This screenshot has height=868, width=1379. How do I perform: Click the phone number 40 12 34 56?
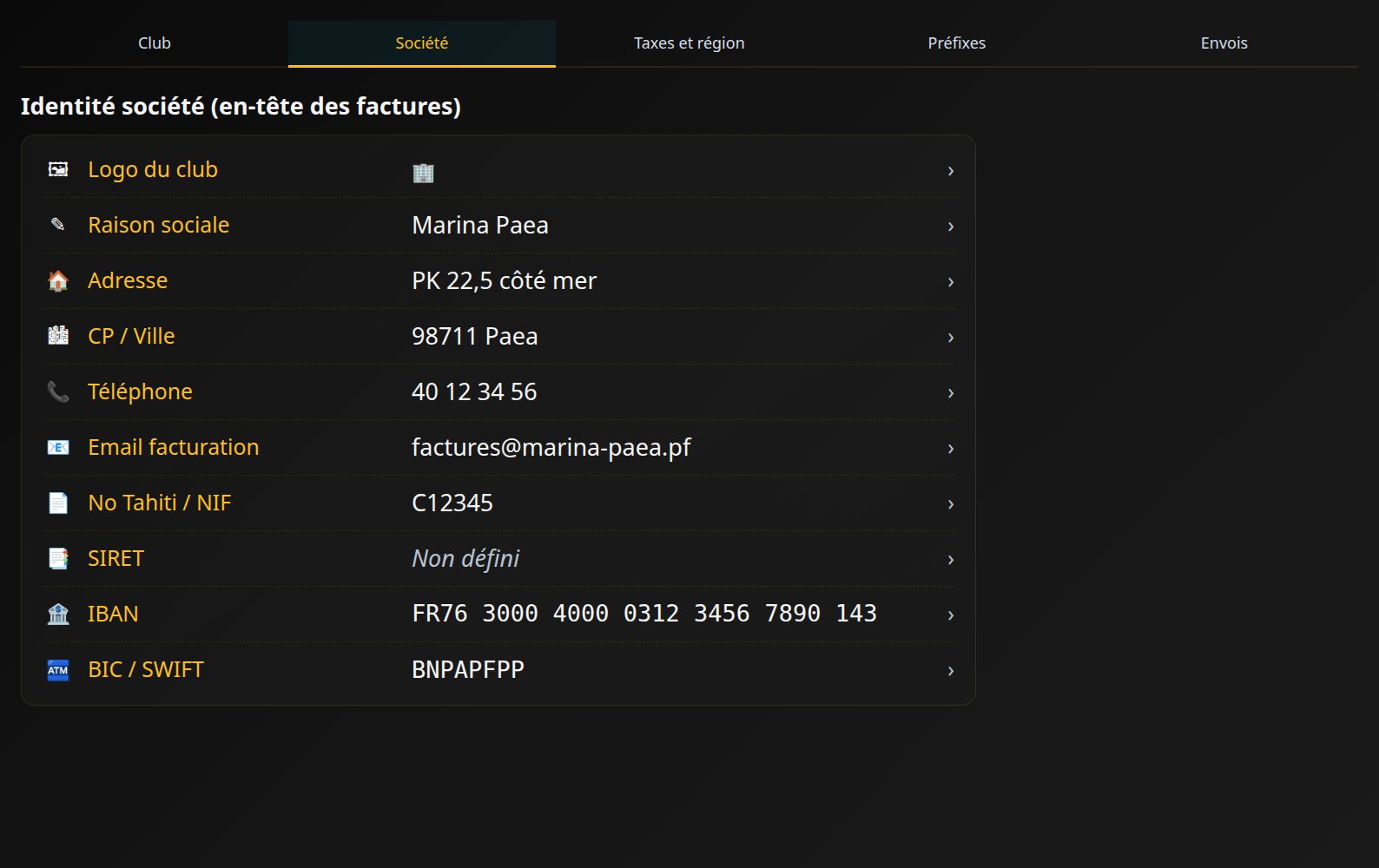(x=474, y=391)
